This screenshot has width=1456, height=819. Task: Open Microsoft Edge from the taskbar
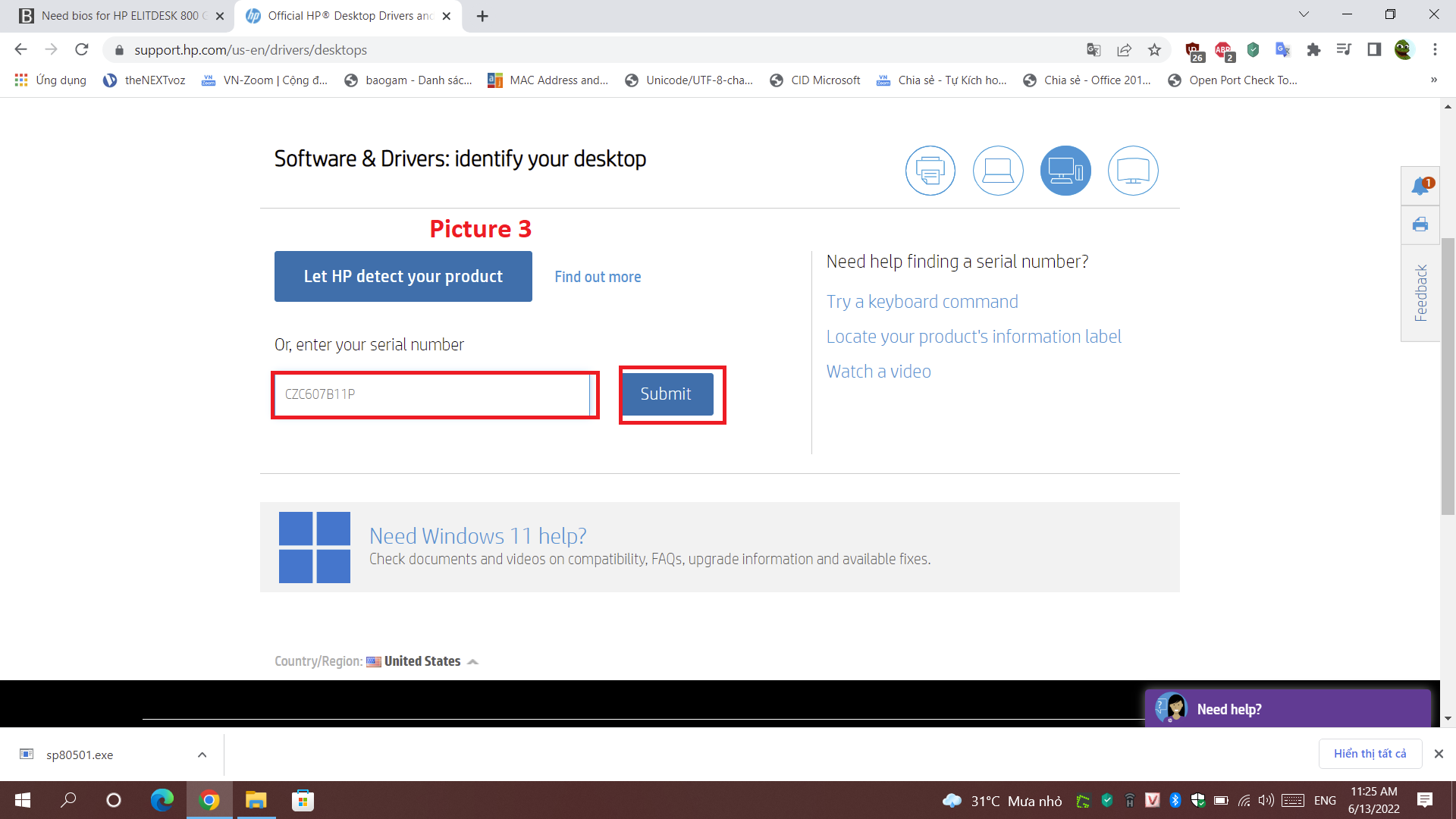pos(162,800)
